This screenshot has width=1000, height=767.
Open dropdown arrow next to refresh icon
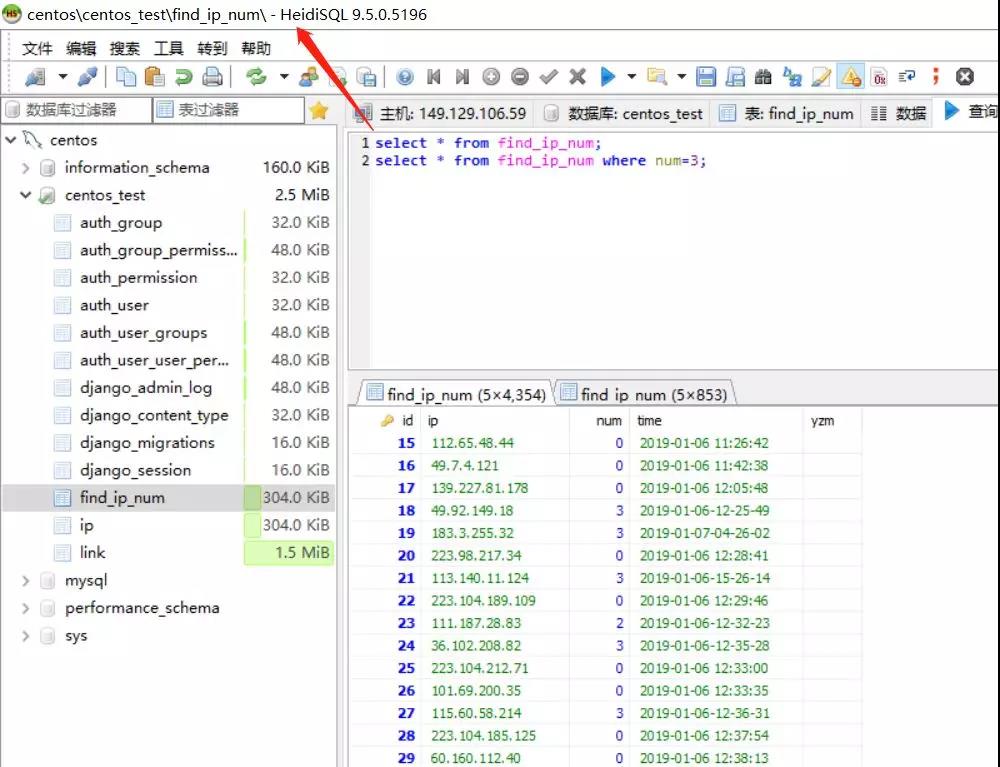pos(284,77)
